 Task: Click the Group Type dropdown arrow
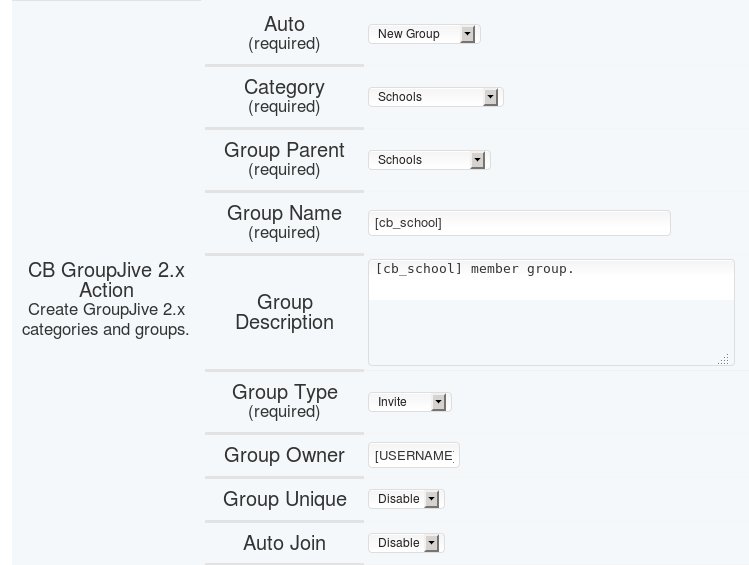439,402
